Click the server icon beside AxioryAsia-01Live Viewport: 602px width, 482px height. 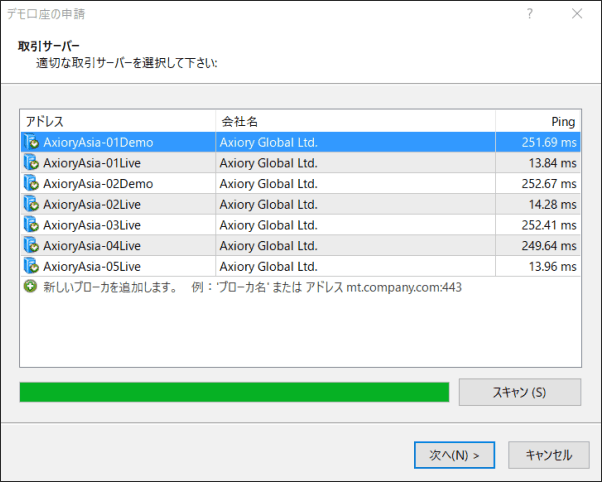31,163
